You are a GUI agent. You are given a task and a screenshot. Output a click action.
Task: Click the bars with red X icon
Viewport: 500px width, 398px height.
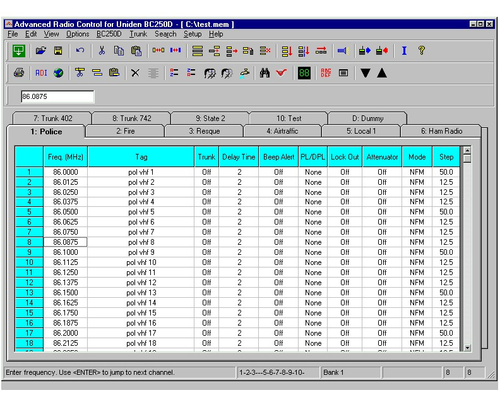click(265, 51)
